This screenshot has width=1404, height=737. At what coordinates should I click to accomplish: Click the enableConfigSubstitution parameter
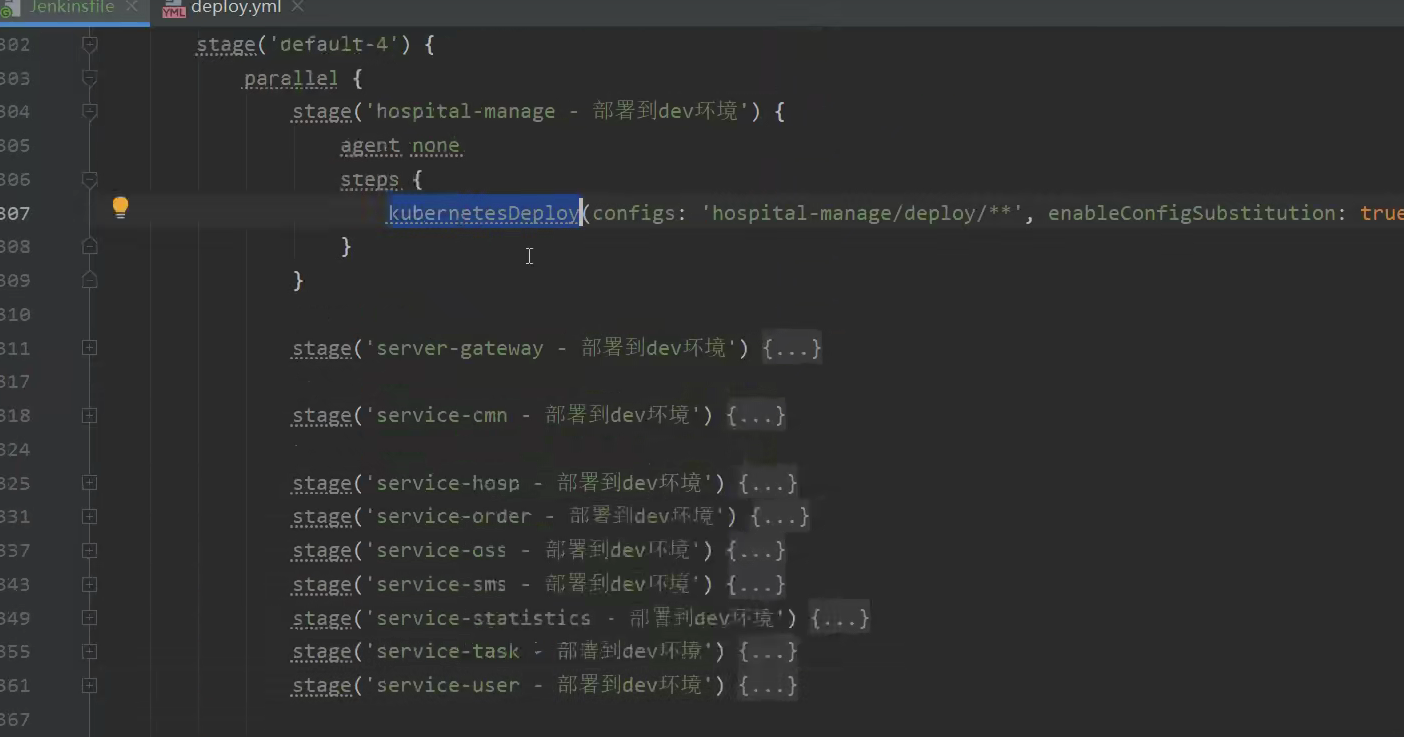click(1191, 213)
